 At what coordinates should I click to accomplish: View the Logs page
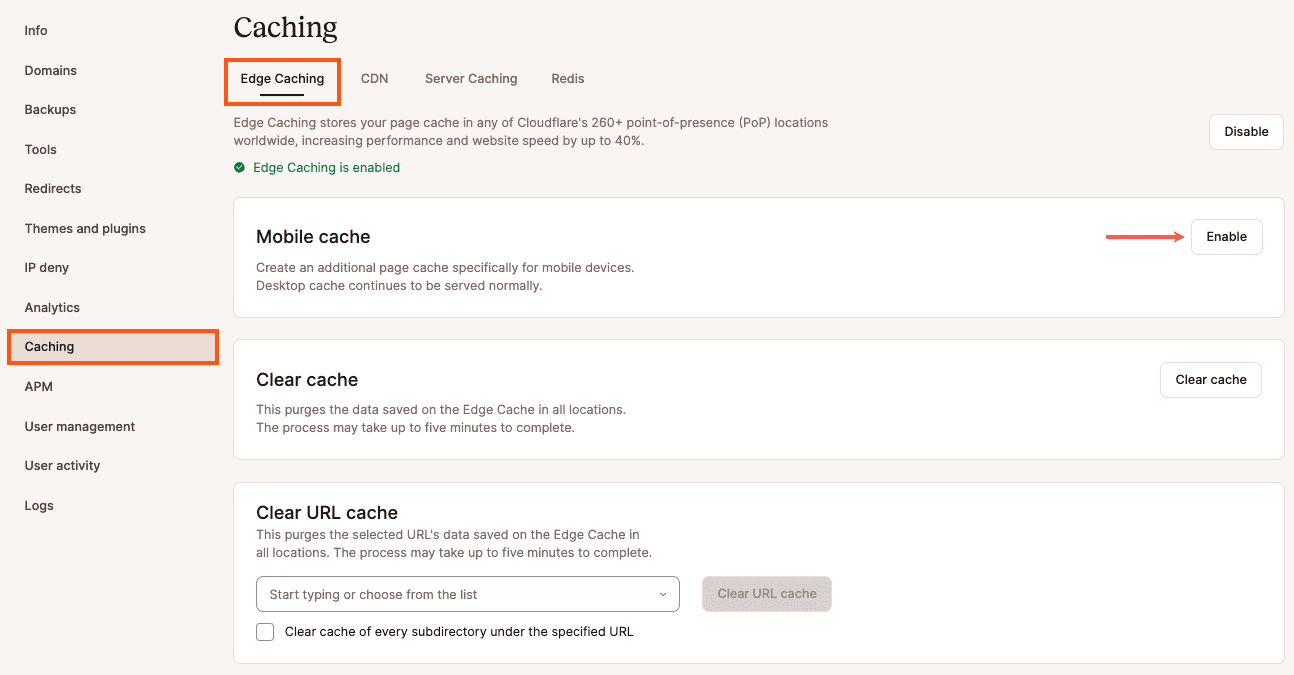(x=38, y=505)
